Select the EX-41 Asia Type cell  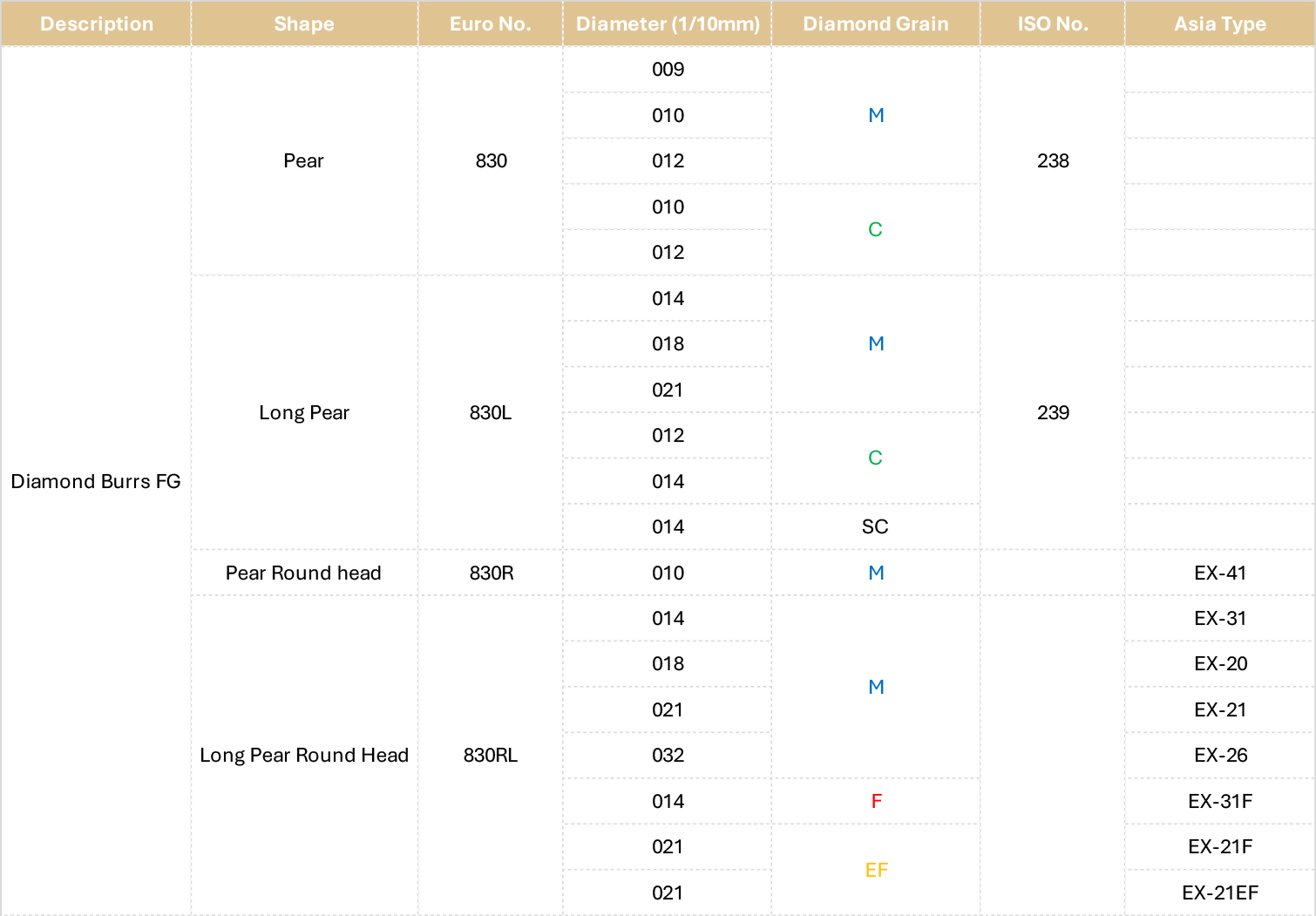click(1220, 573)
